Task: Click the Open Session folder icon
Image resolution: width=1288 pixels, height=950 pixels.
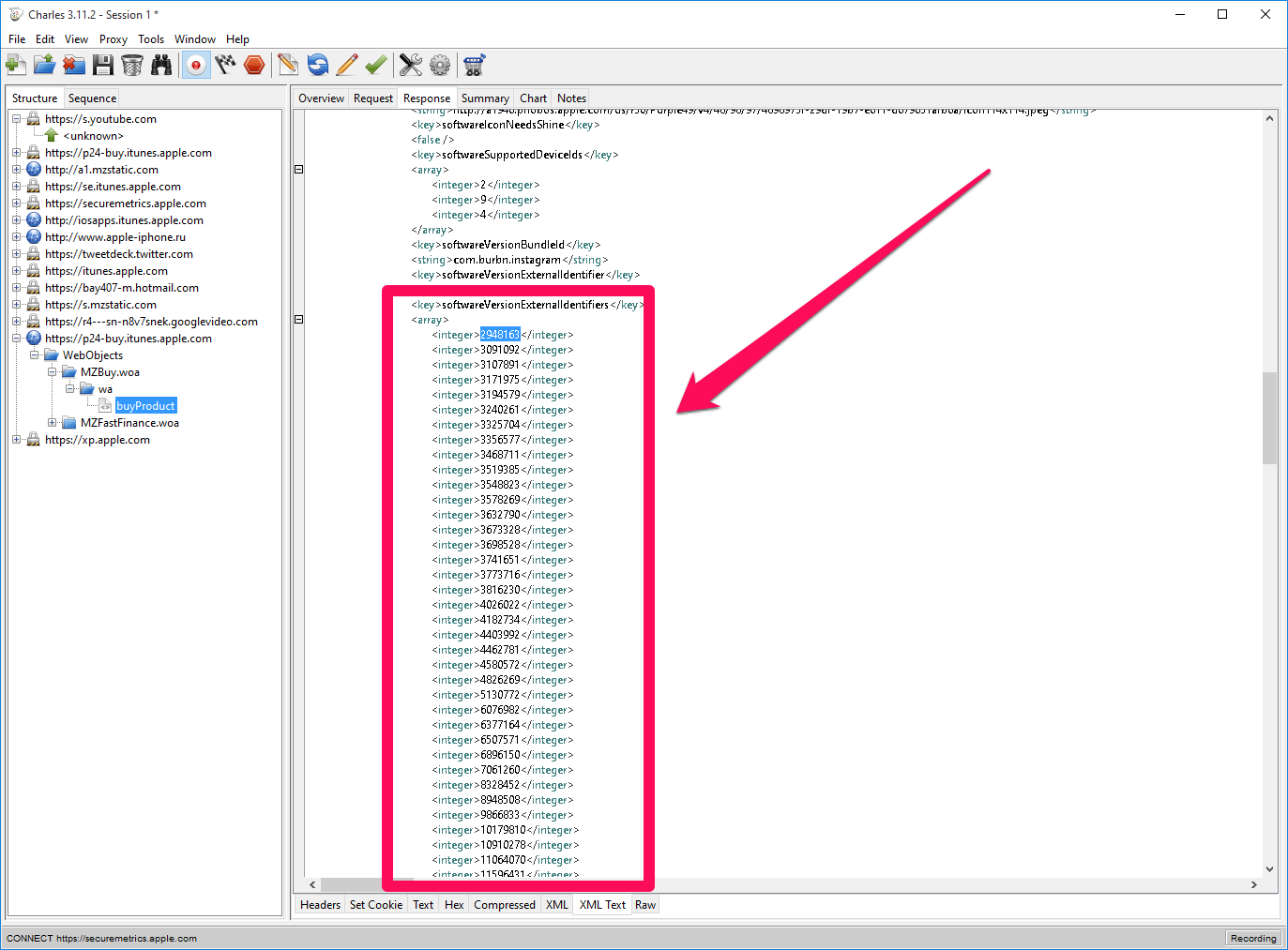Action: 44,65
